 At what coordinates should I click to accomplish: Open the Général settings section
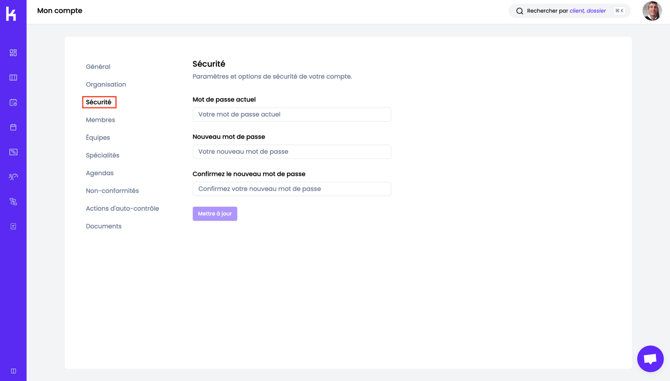point(98,67)
